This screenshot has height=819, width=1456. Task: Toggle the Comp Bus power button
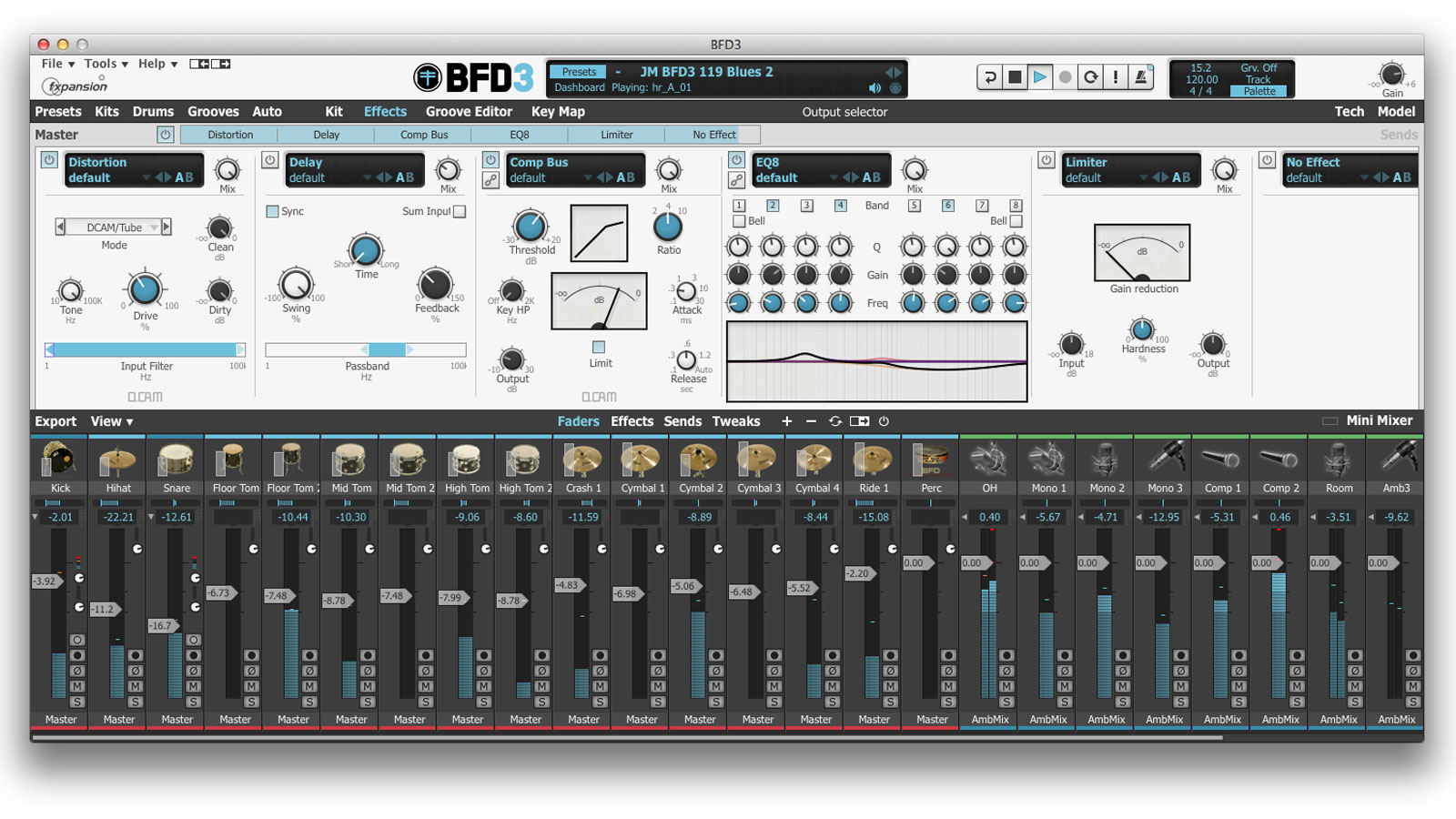pos(490,160)
